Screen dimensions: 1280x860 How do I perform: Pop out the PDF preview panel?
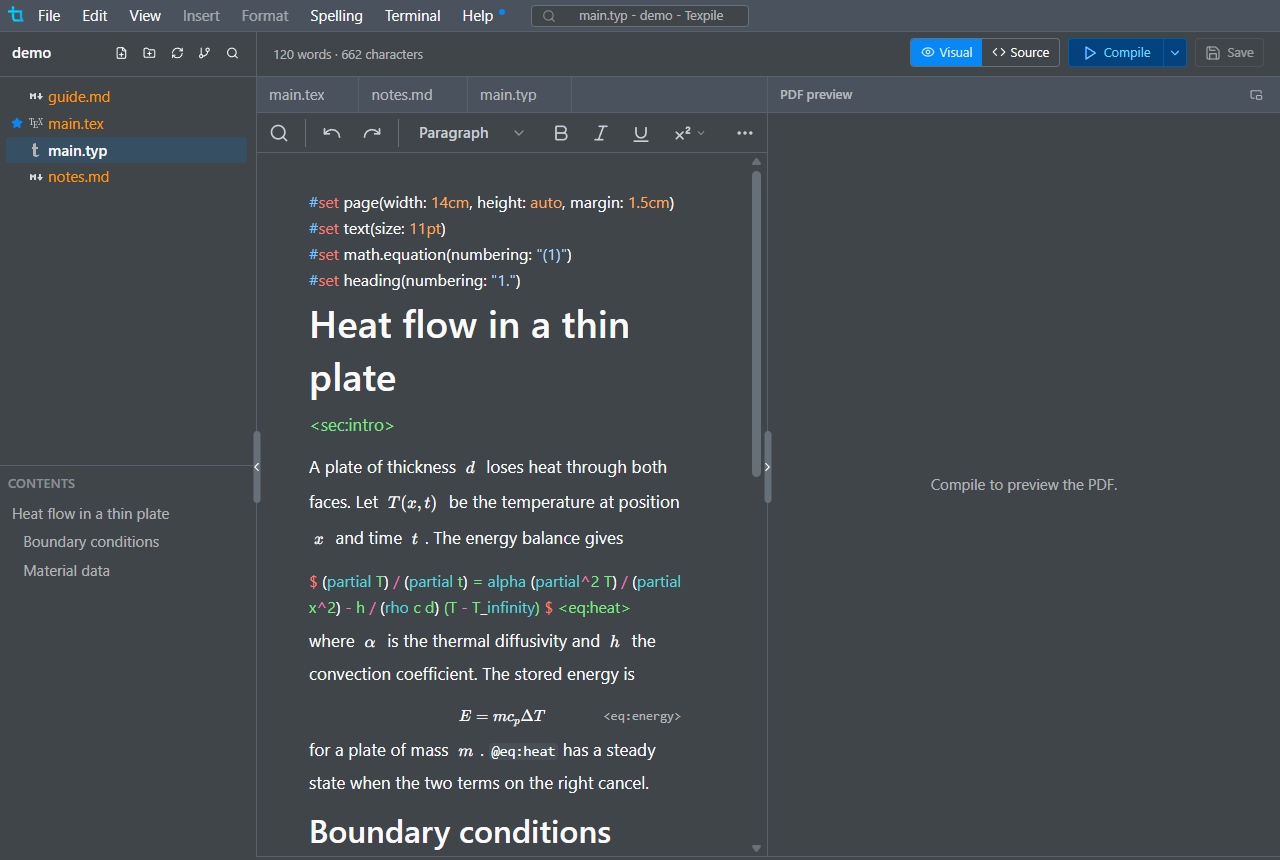click(1256, 95)
